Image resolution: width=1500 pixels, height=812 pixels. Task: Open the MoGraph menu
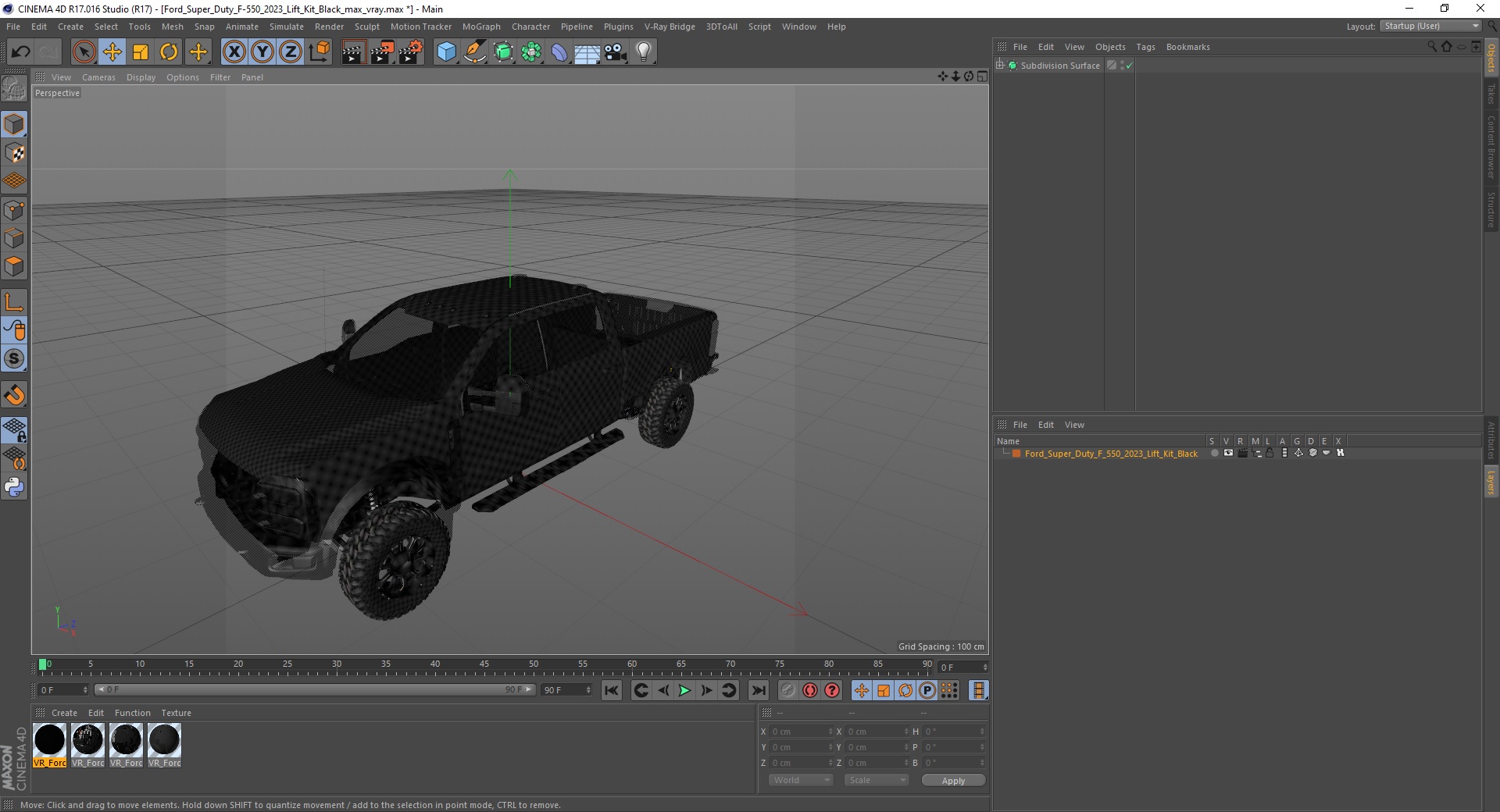coord(481,27)
